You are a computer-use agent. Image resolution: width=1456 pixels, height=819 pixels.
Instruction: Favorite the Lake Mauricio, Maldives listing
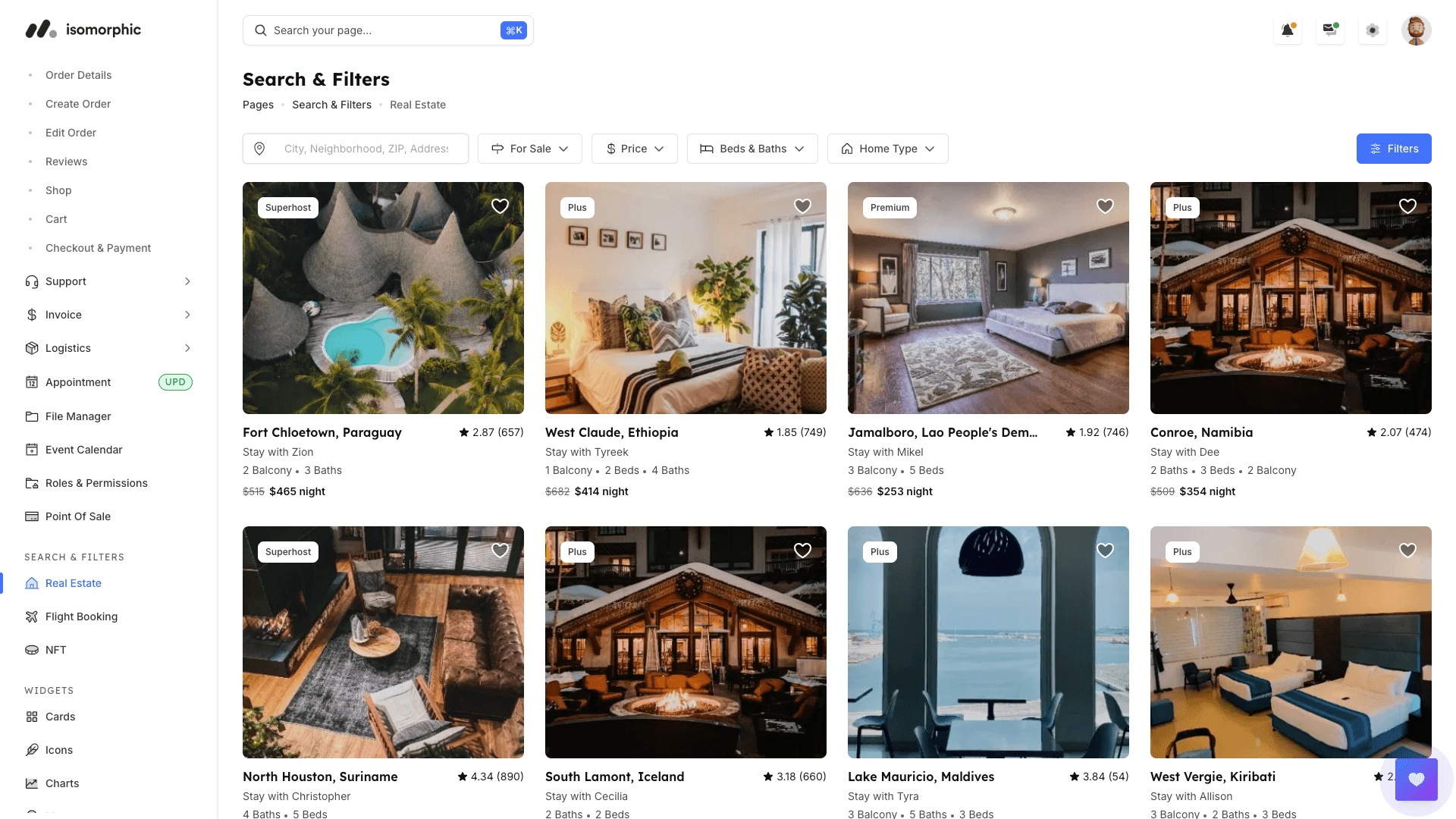click(1105, 551)
